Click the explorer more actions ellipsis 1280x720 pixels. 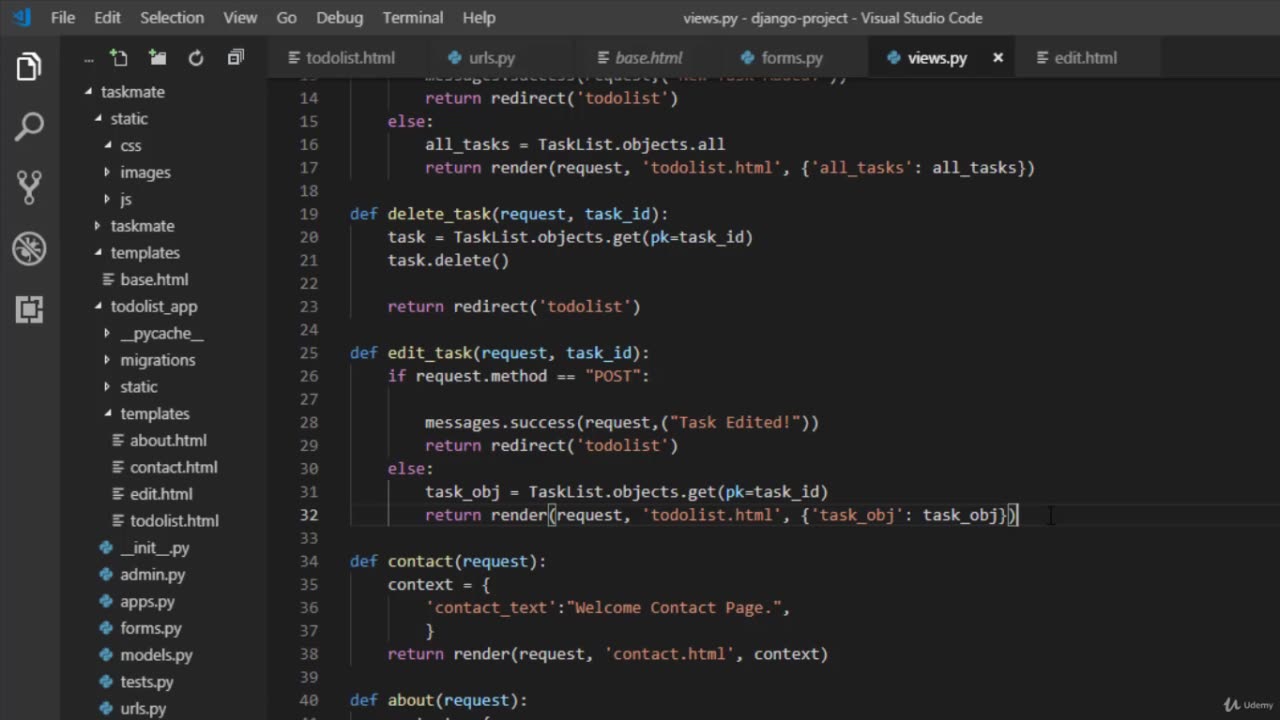tap(88, 58)
